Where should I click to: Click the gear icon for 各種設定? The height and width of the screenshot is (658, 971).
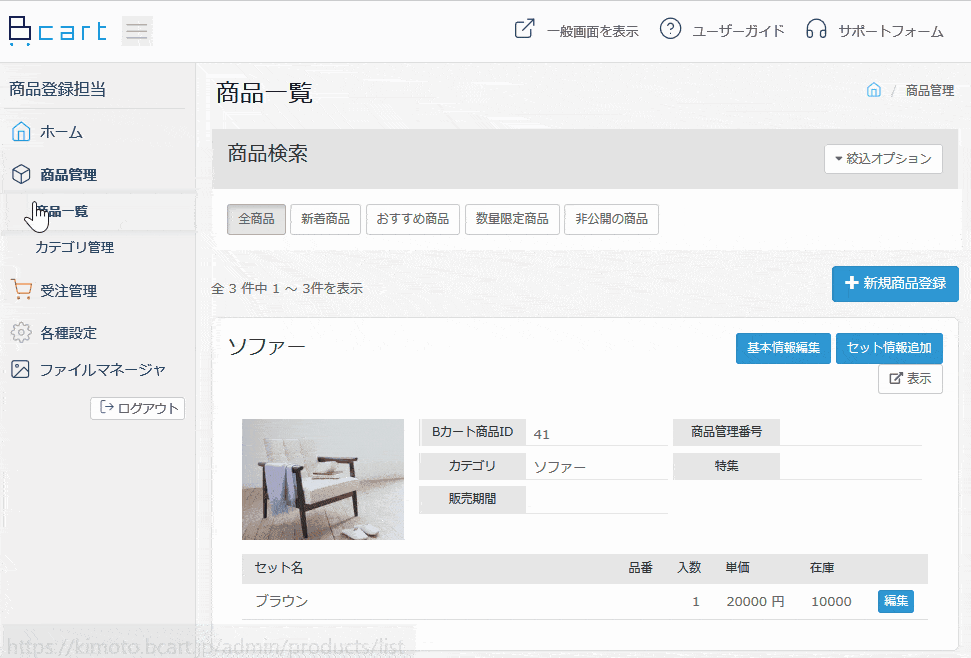(x=21, y=332)
